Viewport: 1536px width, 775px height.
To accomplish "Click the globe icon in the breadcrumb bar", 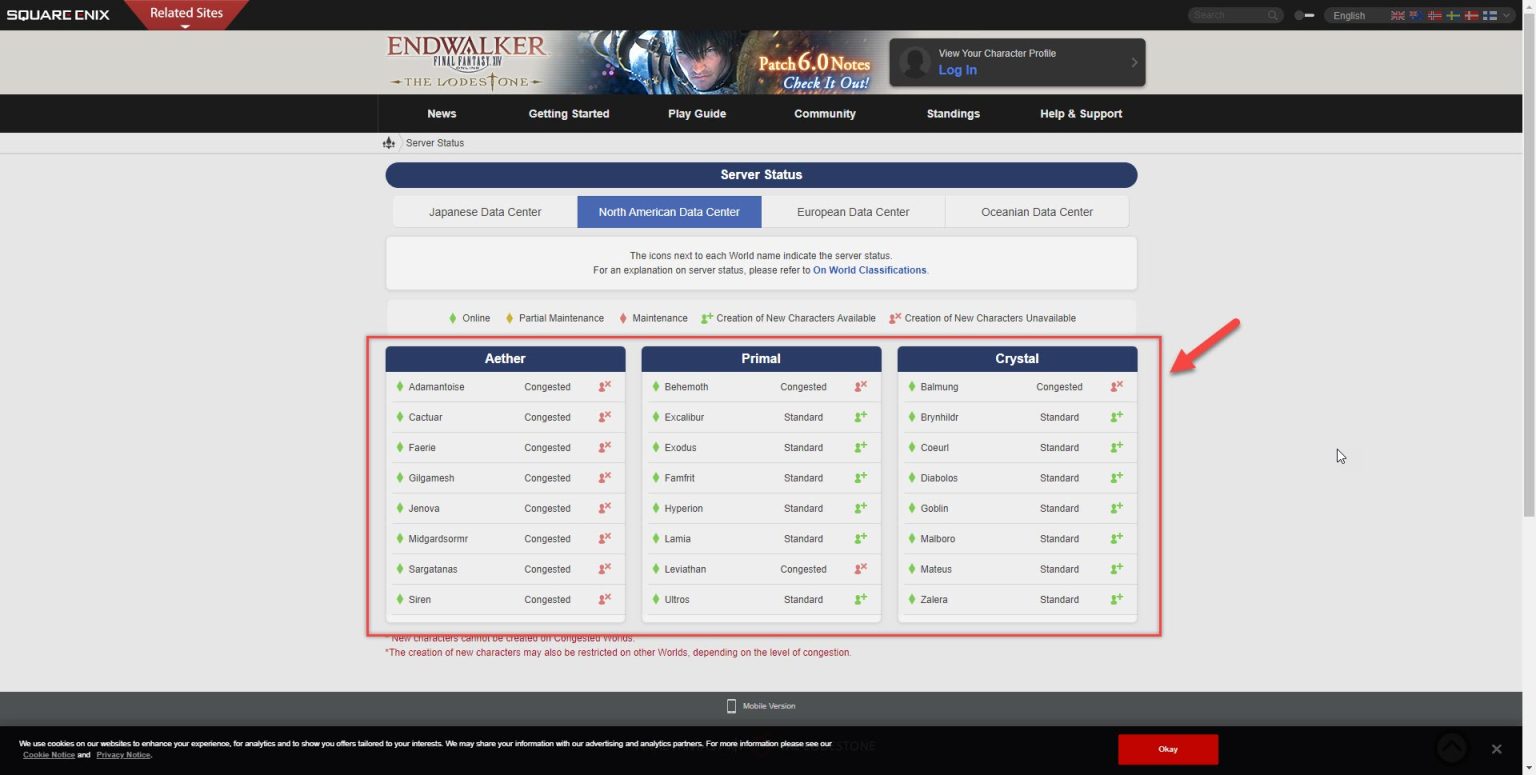I will point(389,142).
